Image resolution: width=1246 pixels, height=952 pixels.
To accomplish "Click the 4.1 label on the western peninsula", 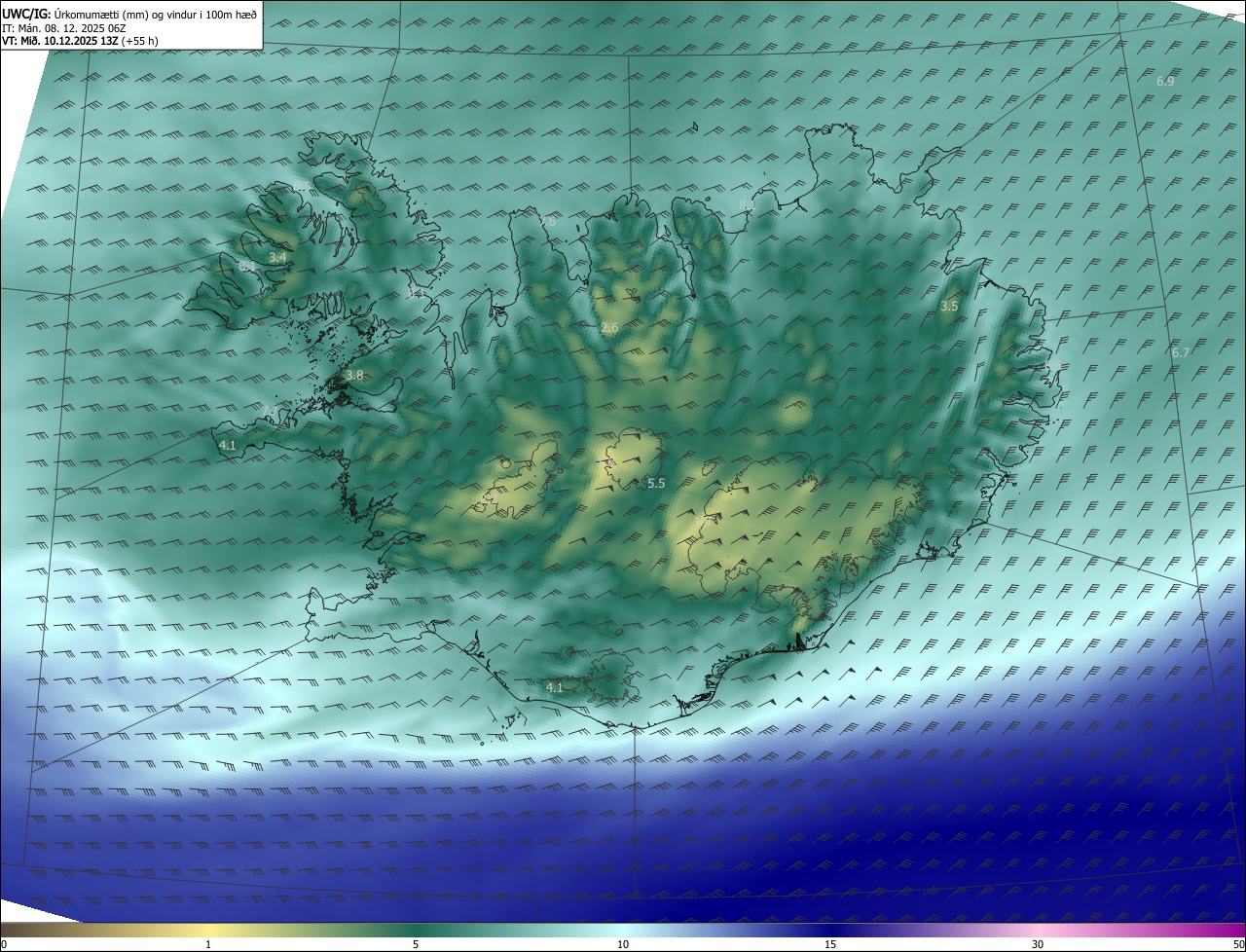I will (x=228, y=445).
